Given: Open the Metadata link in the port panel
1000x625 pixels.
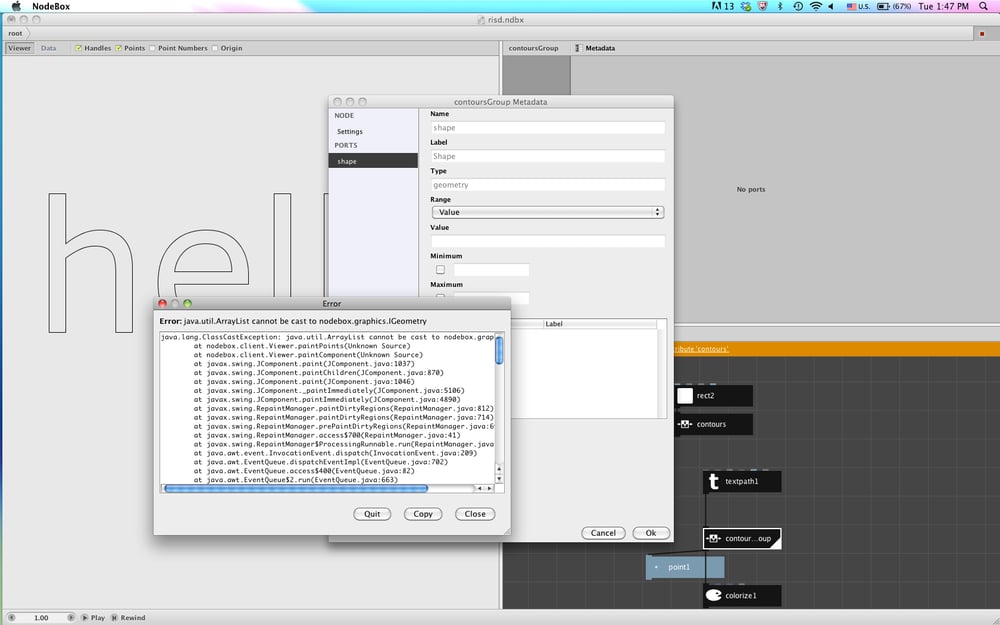Looking at the screenshot, I should click(600, 48).
